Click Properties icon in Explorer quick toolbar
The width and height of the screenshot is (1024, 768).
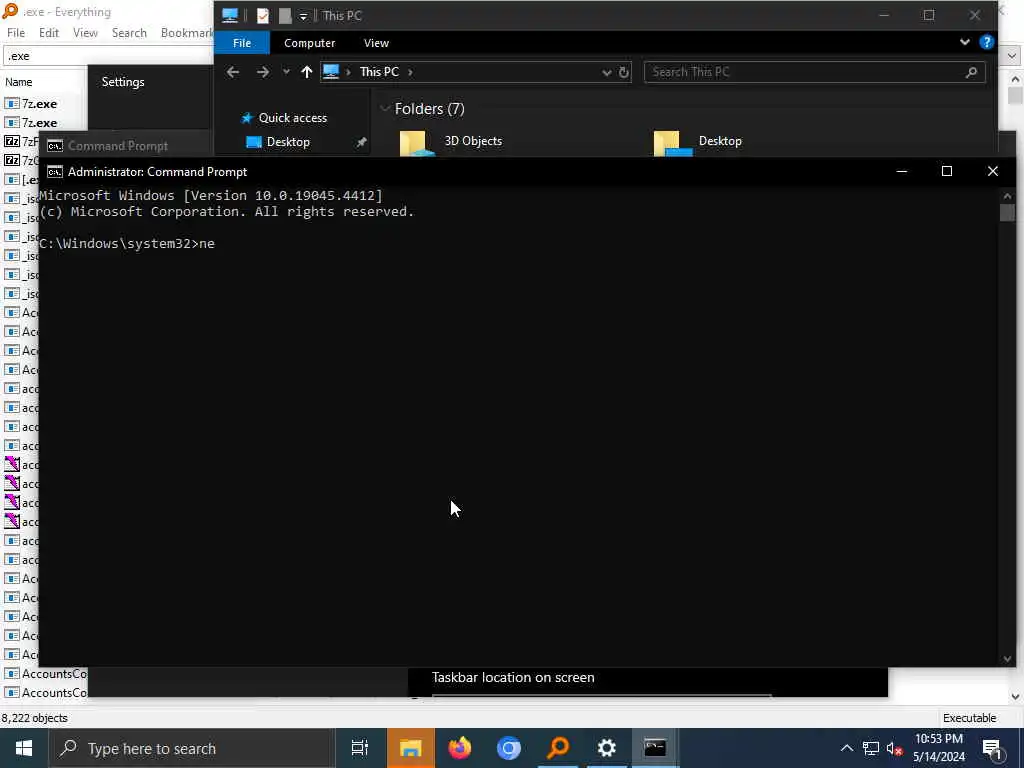point(263,15)
